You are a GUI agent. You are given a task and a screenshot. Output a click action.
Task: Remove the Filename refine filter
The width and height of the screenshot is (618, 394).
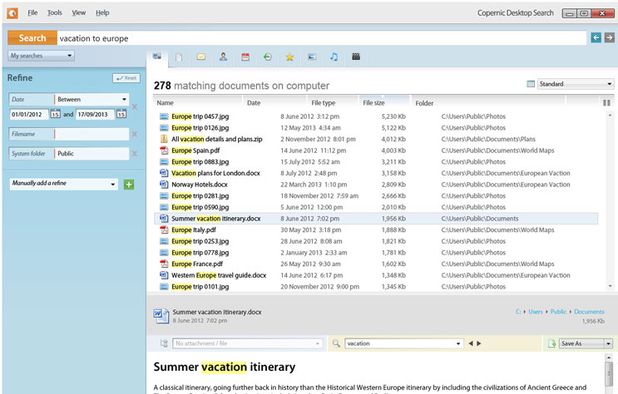tap(134, 134)
